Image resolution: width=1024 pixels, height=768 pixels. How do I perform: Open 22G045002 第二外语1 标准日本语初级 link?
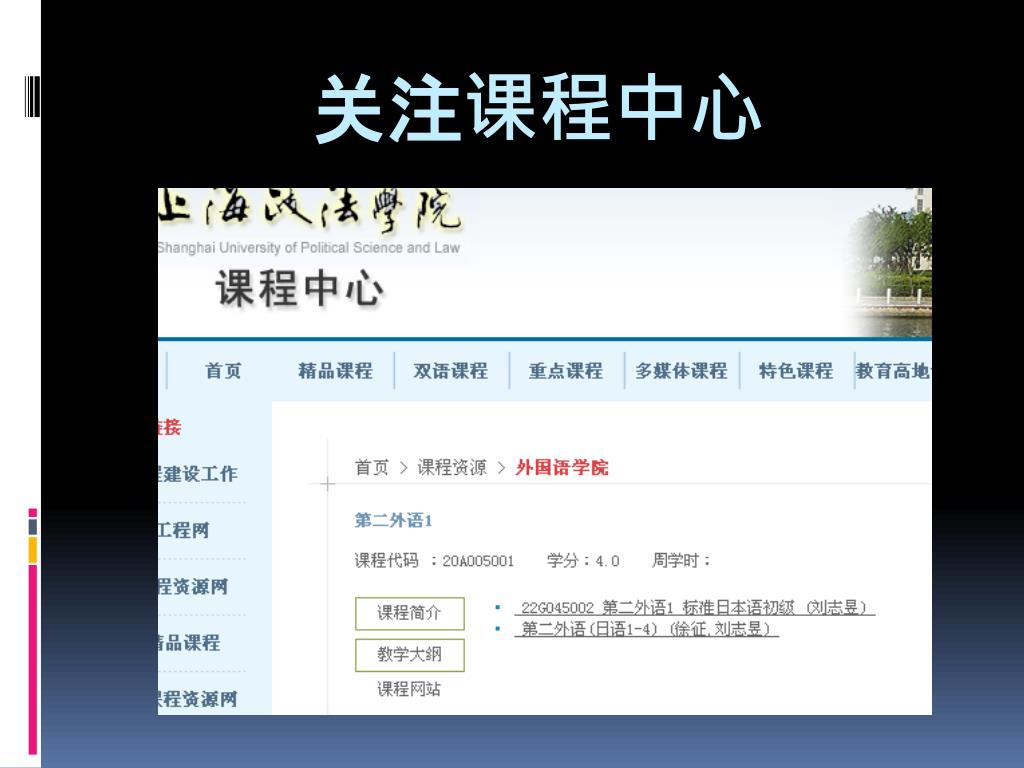(695, 608)
